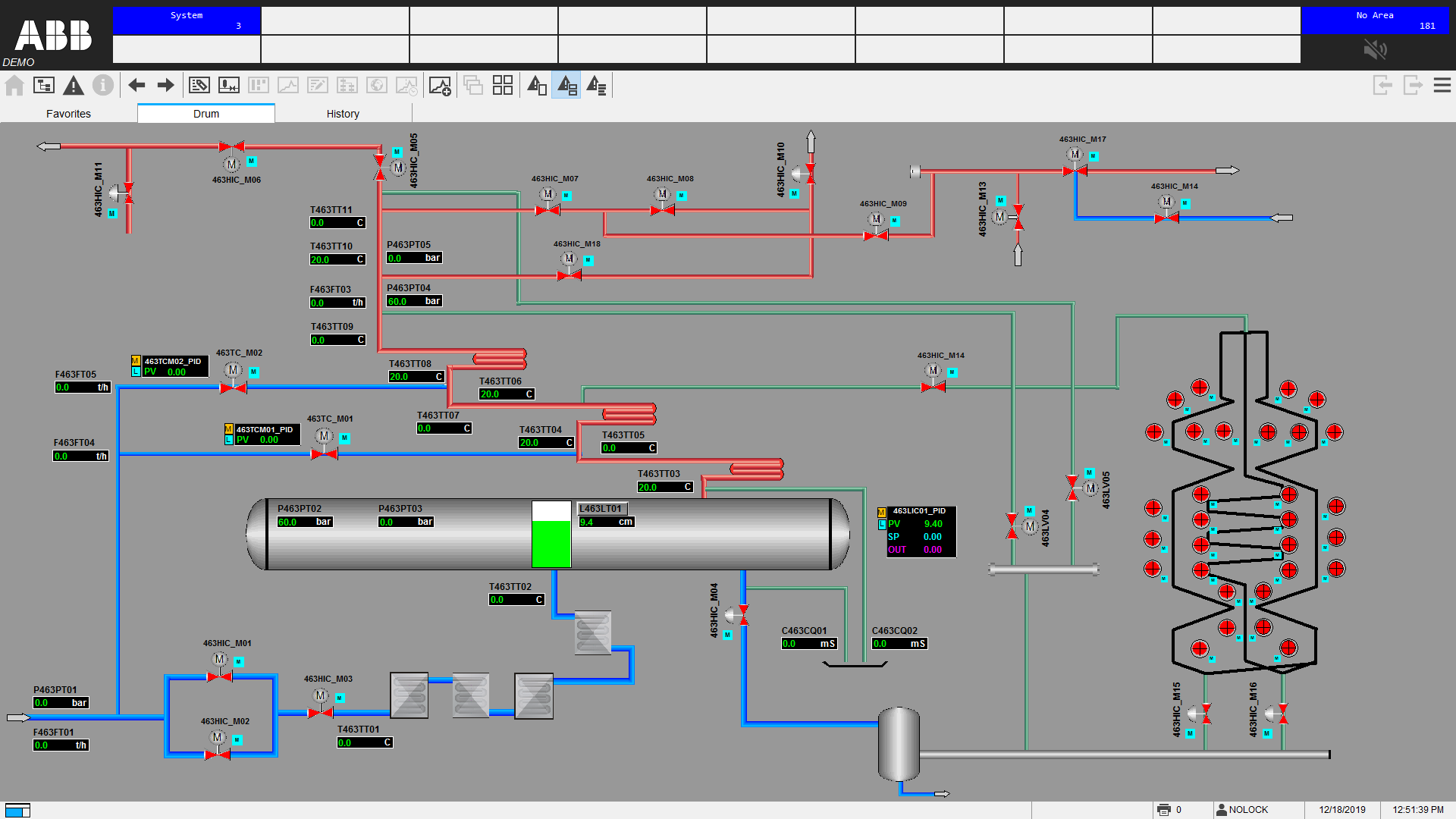
Task: Open the Favorites tab
Action: click(x=68, y=114)
